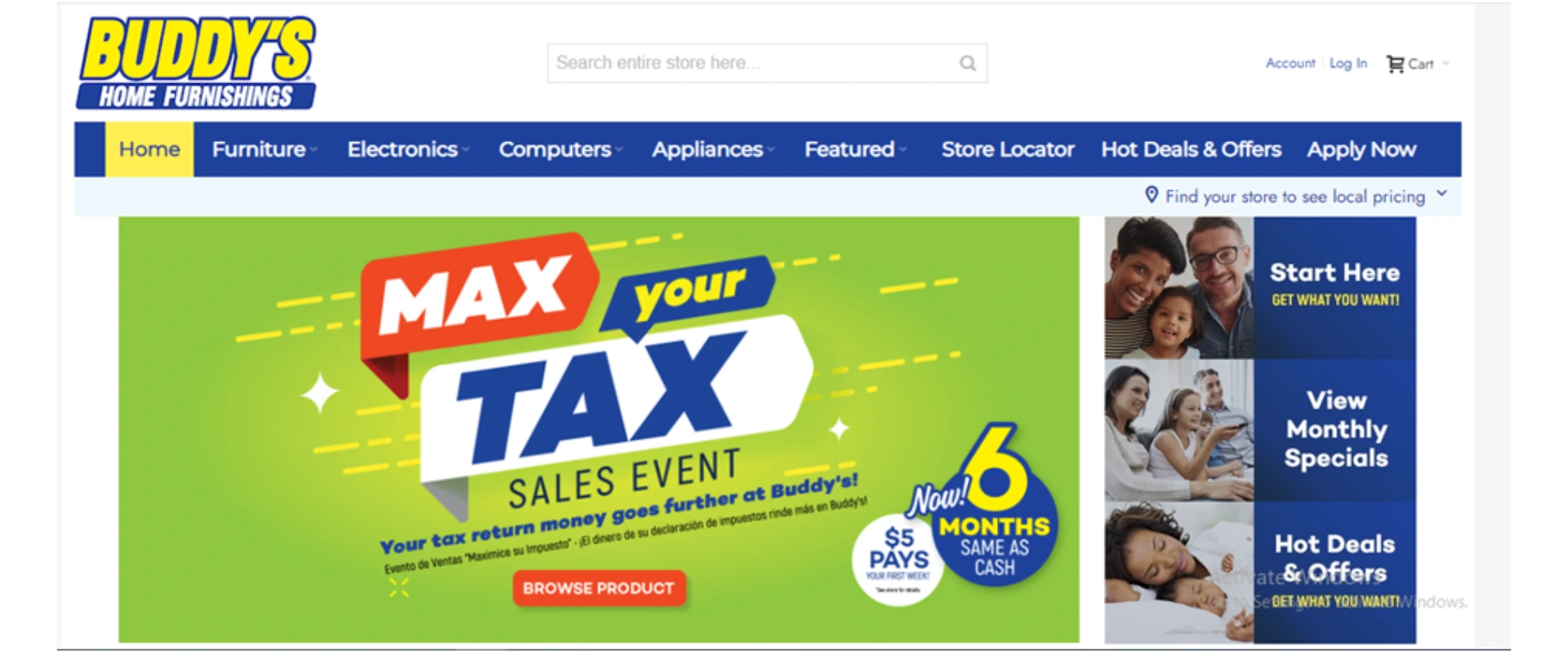The width and height of the screenshot is (1568, 653).
Task: Click the Log In link
Action: [1348, 63]
